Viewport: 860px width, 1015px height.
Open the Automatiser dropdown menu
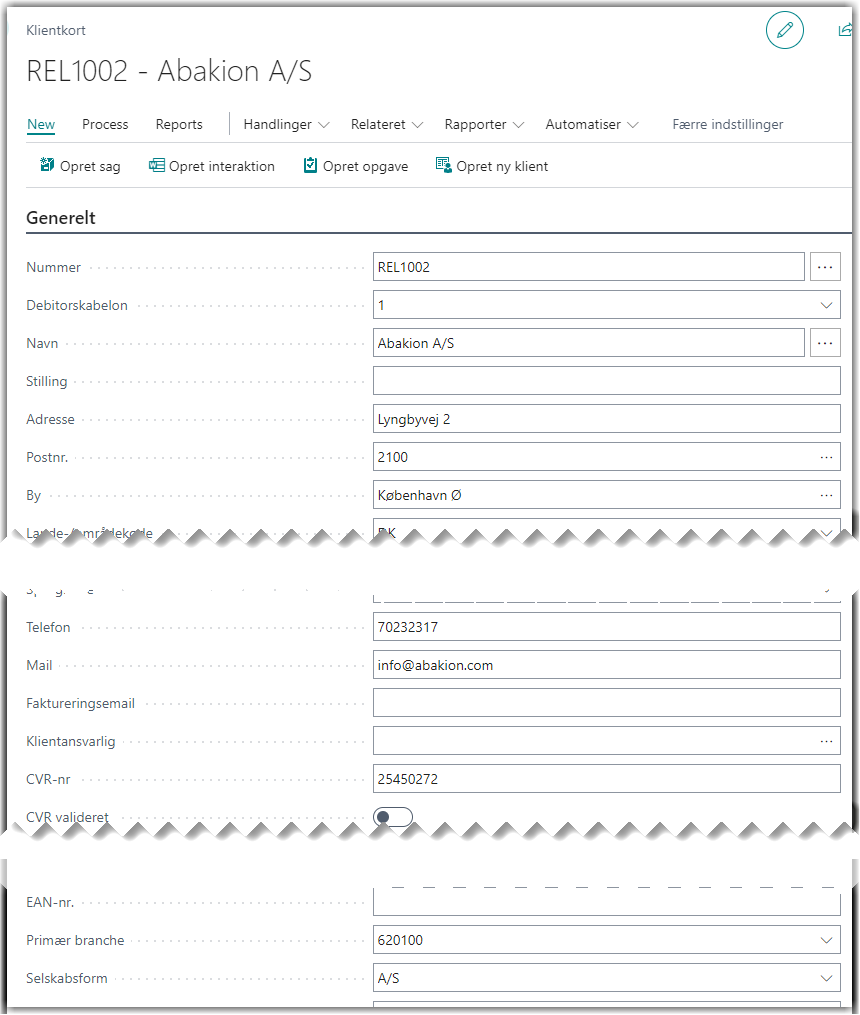pos(591,124)
